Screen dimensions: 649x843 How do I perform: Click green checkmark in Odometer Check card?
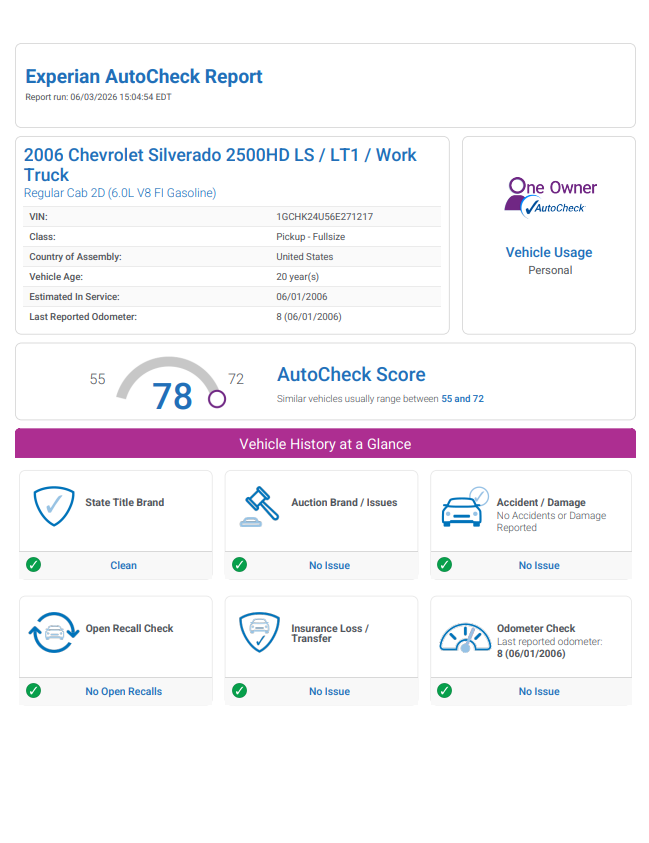[444, 690]
